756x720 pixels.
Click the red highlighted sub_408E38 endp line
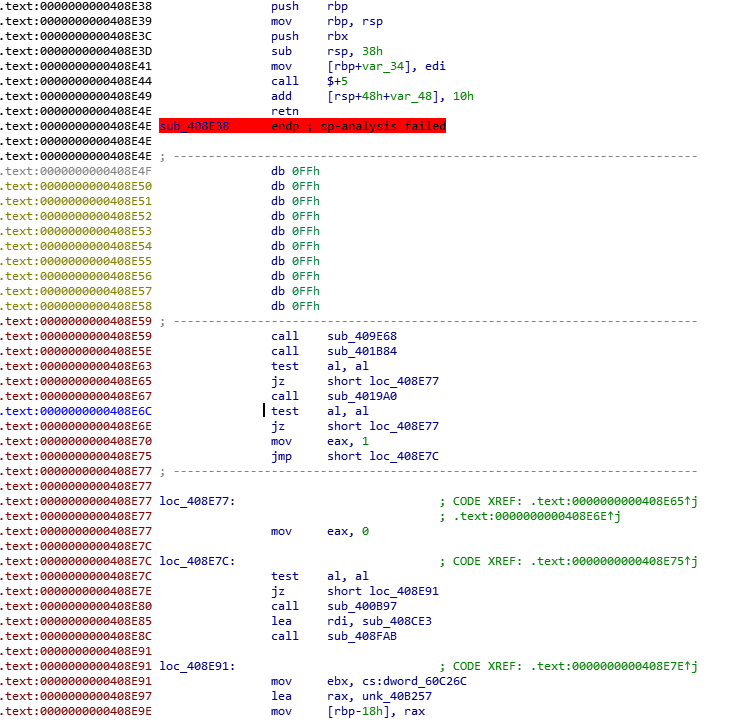point(302,126)
